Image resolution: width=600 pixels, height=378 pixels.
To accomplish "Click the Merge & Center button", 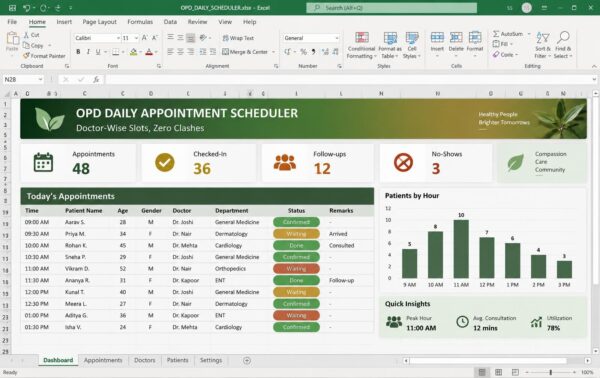I will click(x=245, y=52).
